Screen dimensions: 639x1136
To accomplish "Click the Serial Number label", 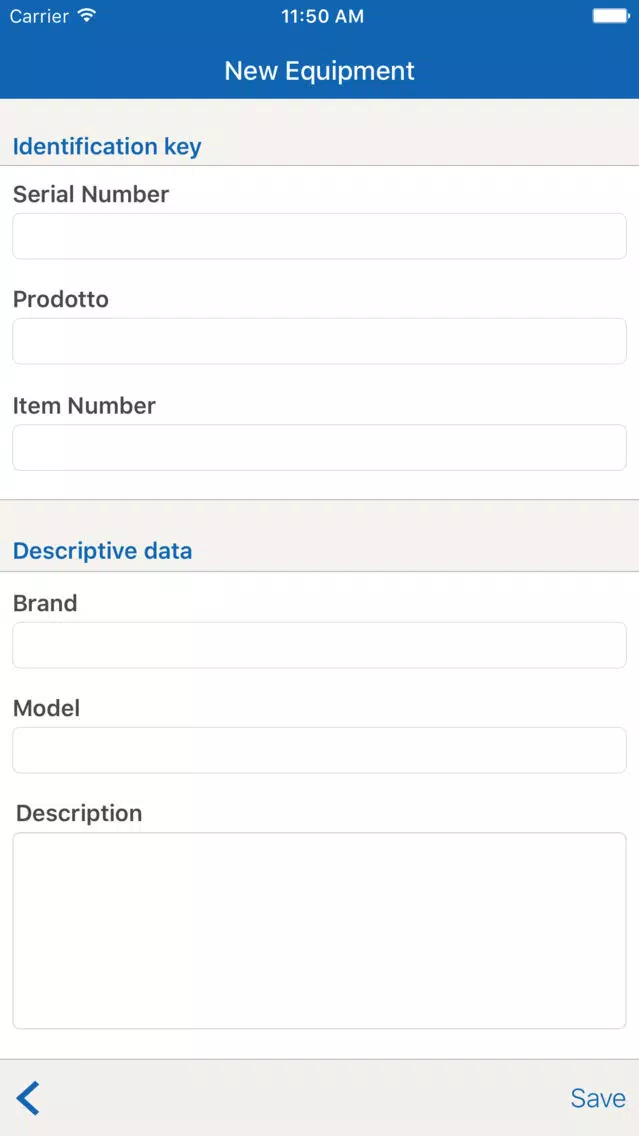I will [91, 194].
